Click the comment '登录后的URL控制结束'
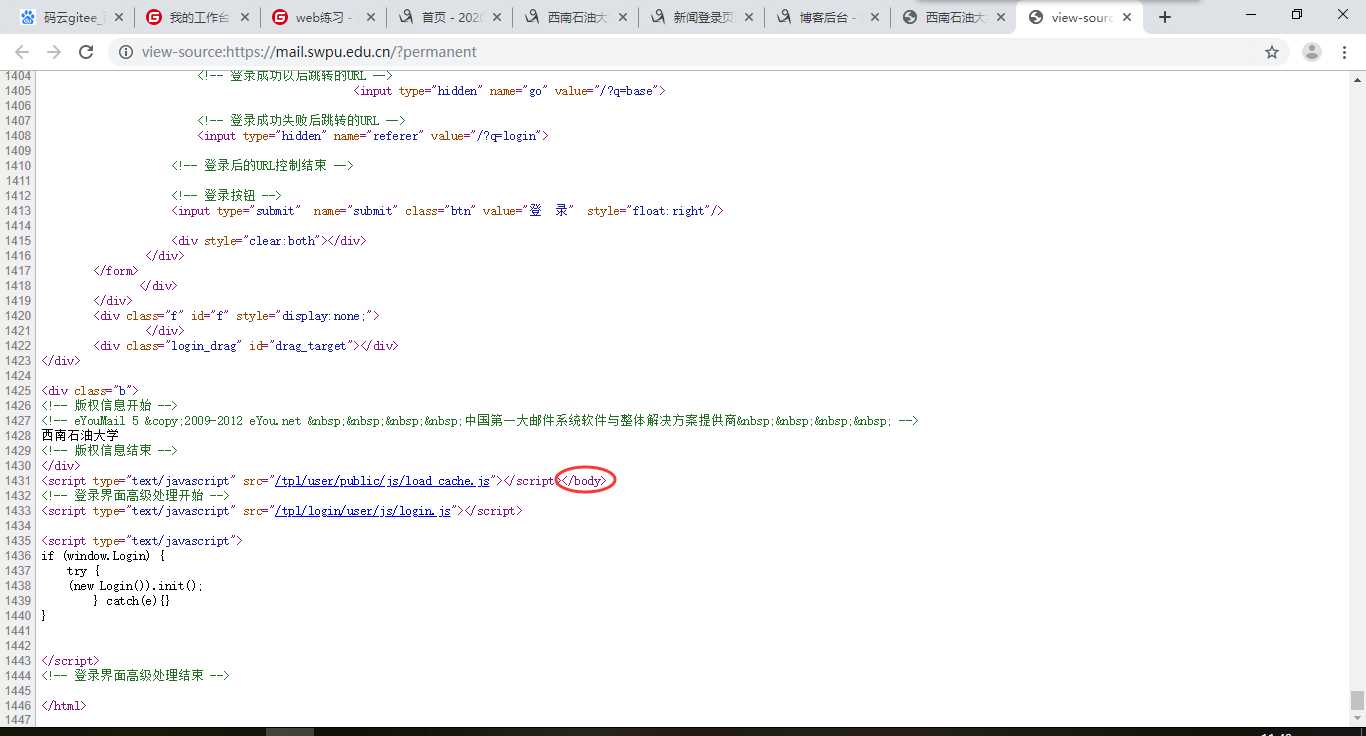 click(262, 166)
